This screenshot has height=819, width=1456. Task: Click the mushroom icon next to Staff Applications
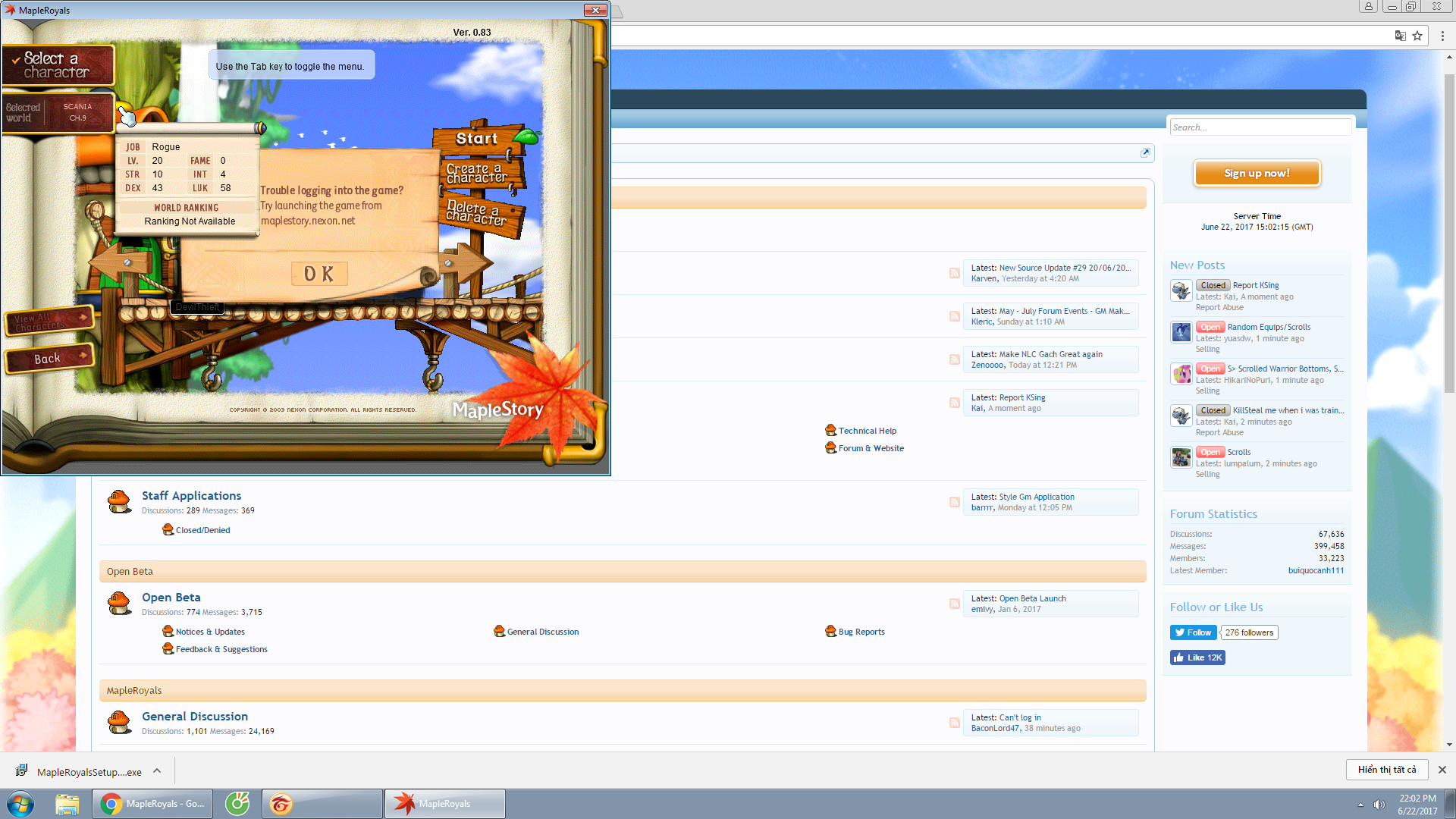(119, 501)
